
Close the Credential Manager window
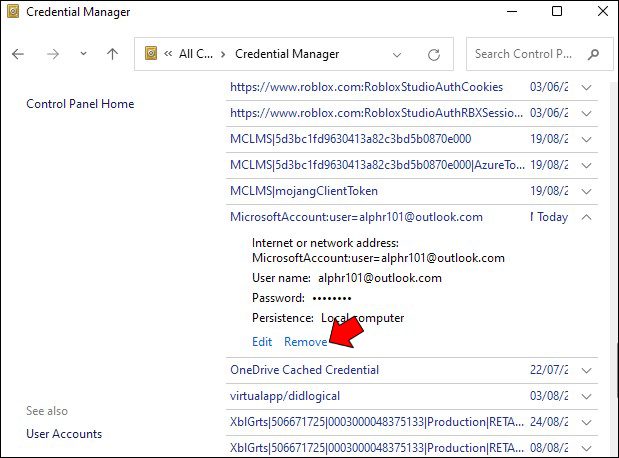(x=603, y=11)
